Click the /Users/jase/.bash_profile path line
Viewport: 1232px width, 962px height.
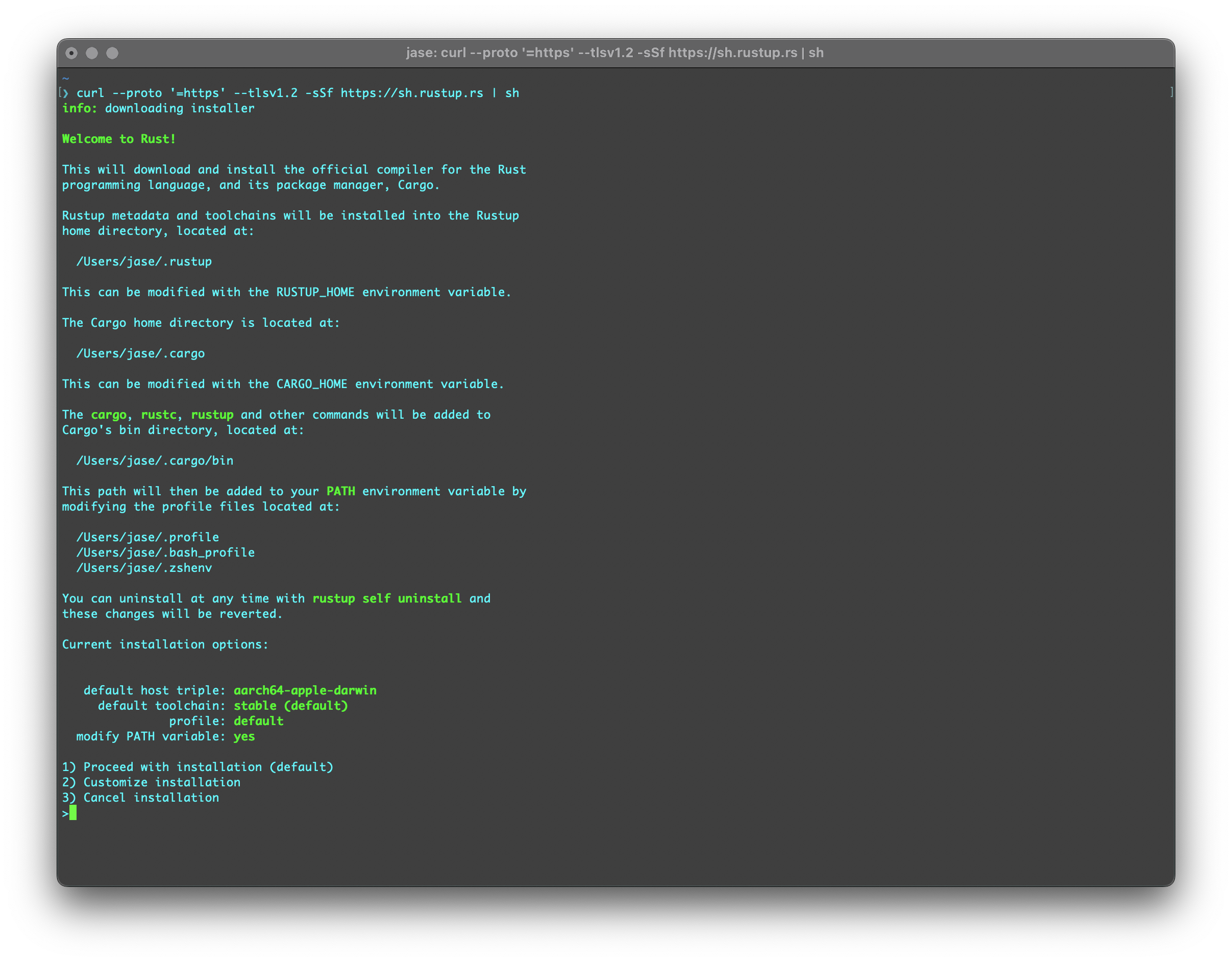point(165,552)
